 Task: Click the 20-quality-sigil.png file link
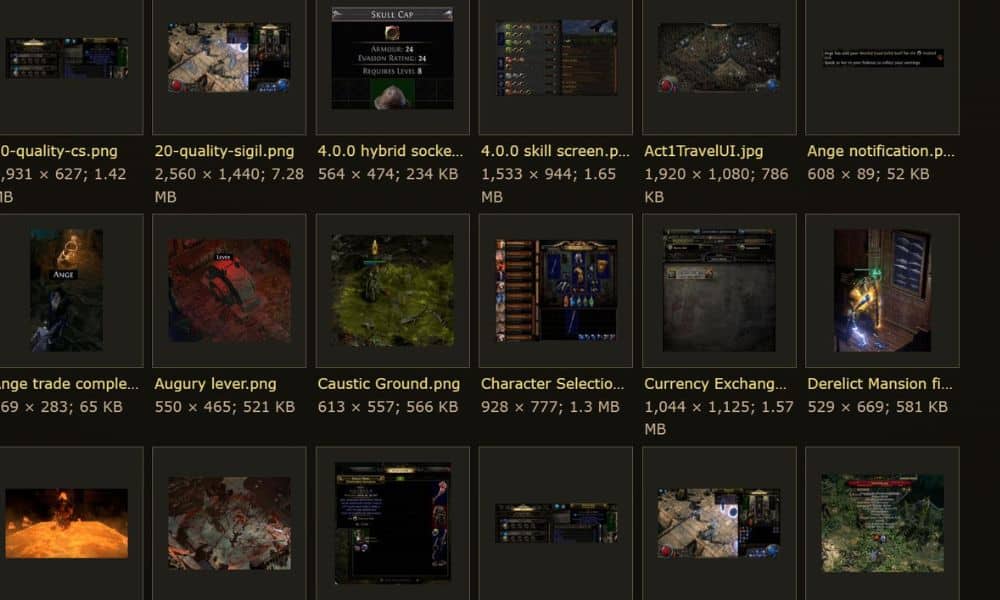coord(224,151)
